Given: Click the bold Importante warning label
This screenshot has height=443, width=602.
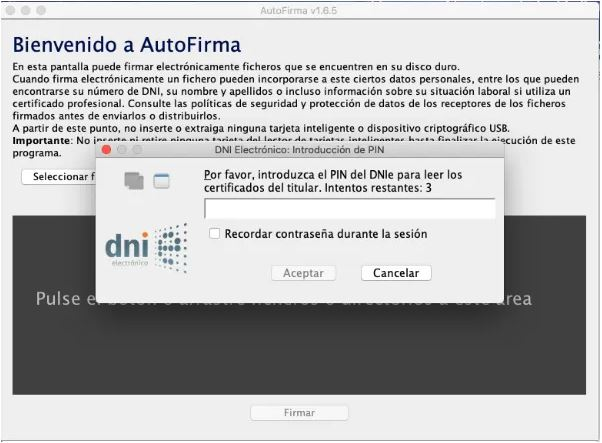Looking at the screenshot, I should 41,141.
